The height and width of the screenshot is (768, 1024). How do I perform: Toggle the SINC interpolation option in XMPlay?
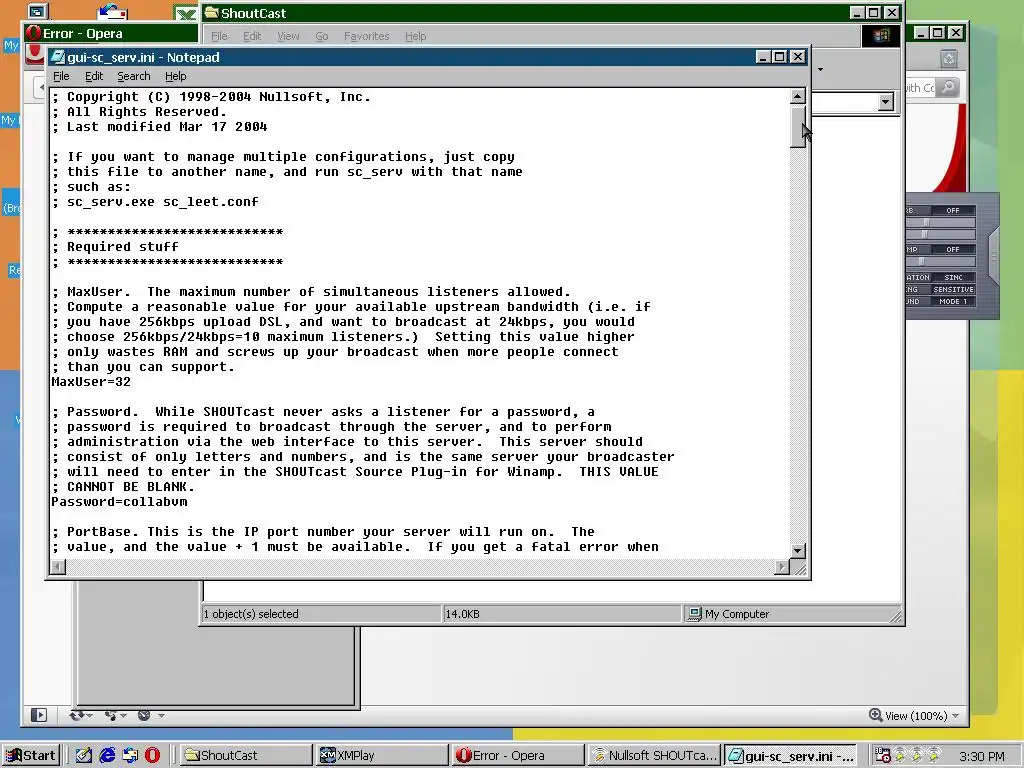[953, 278]
